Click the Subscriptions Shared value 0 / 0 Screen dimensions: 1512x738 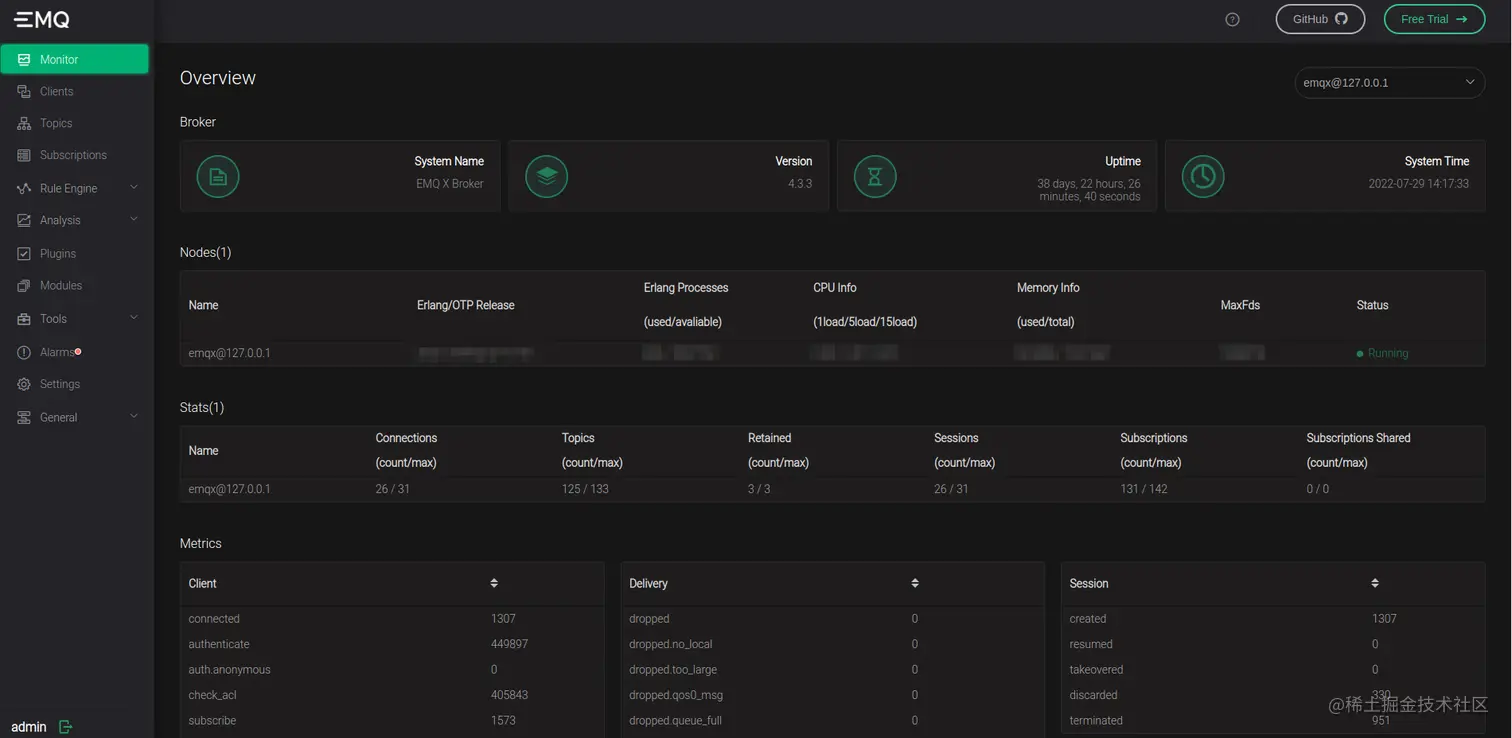pyautogui.click(x=1317, y=489)
